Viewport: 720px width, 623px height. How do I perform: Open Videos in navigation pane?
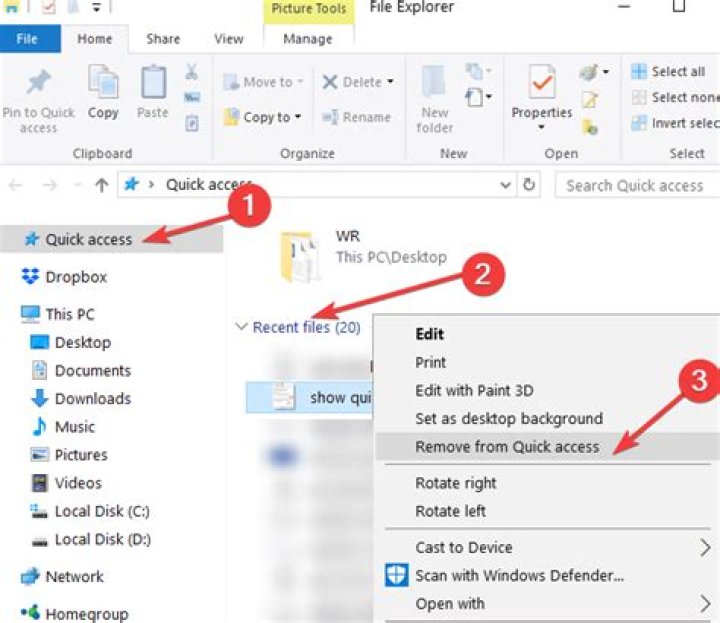pyautogui.click(x=67, y=483)
